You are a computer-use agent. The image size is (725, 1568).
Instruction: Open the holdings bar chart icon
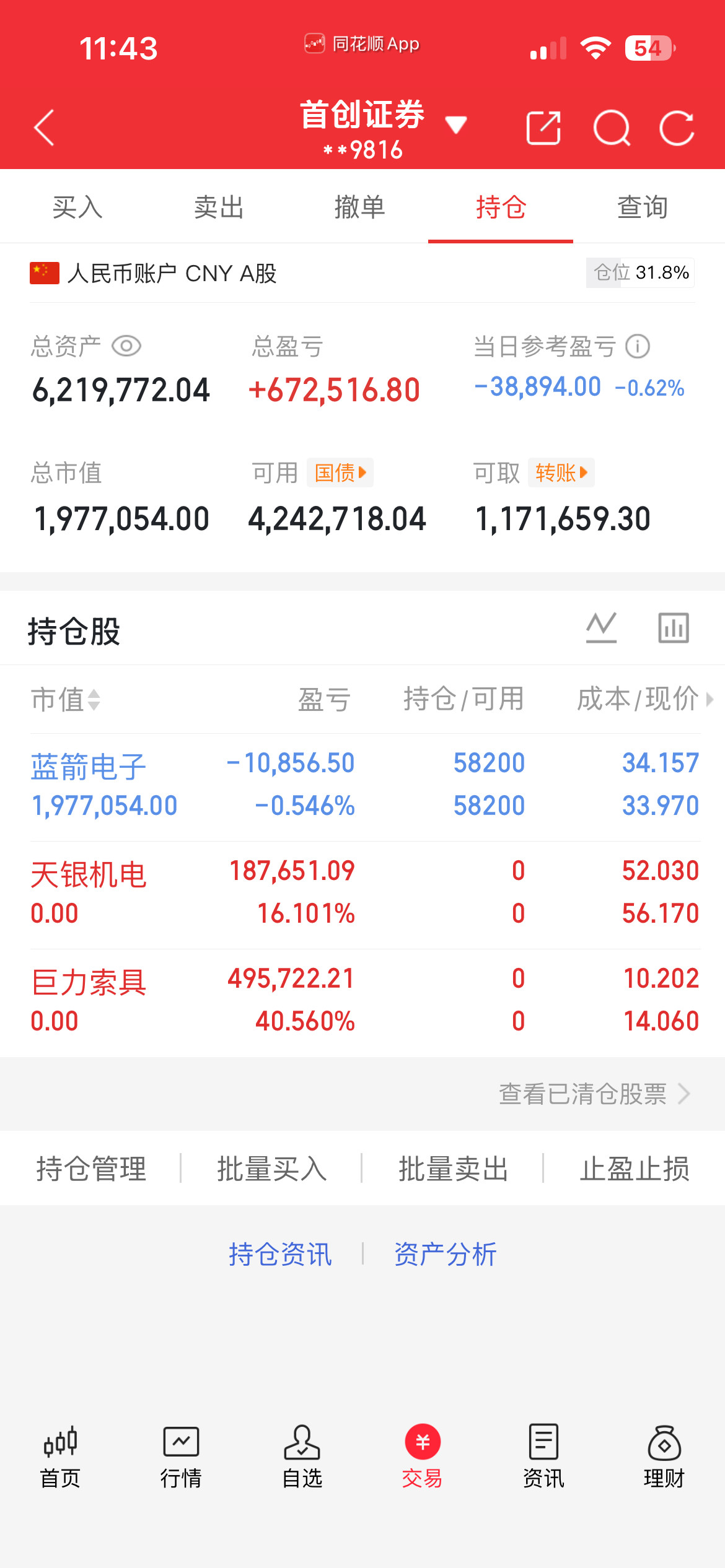674,628
